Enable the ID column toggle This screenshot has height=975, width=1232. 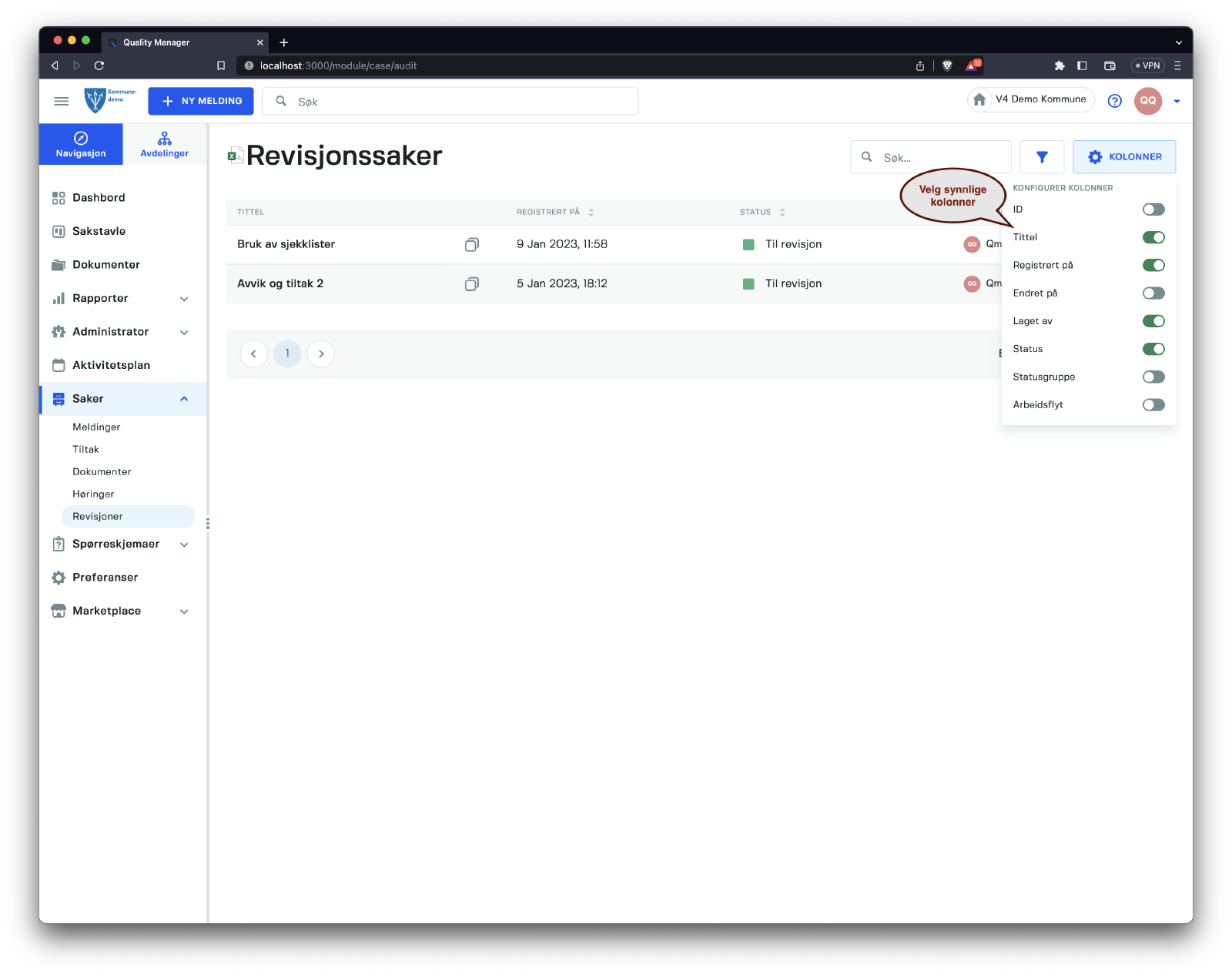point(1153,209)
